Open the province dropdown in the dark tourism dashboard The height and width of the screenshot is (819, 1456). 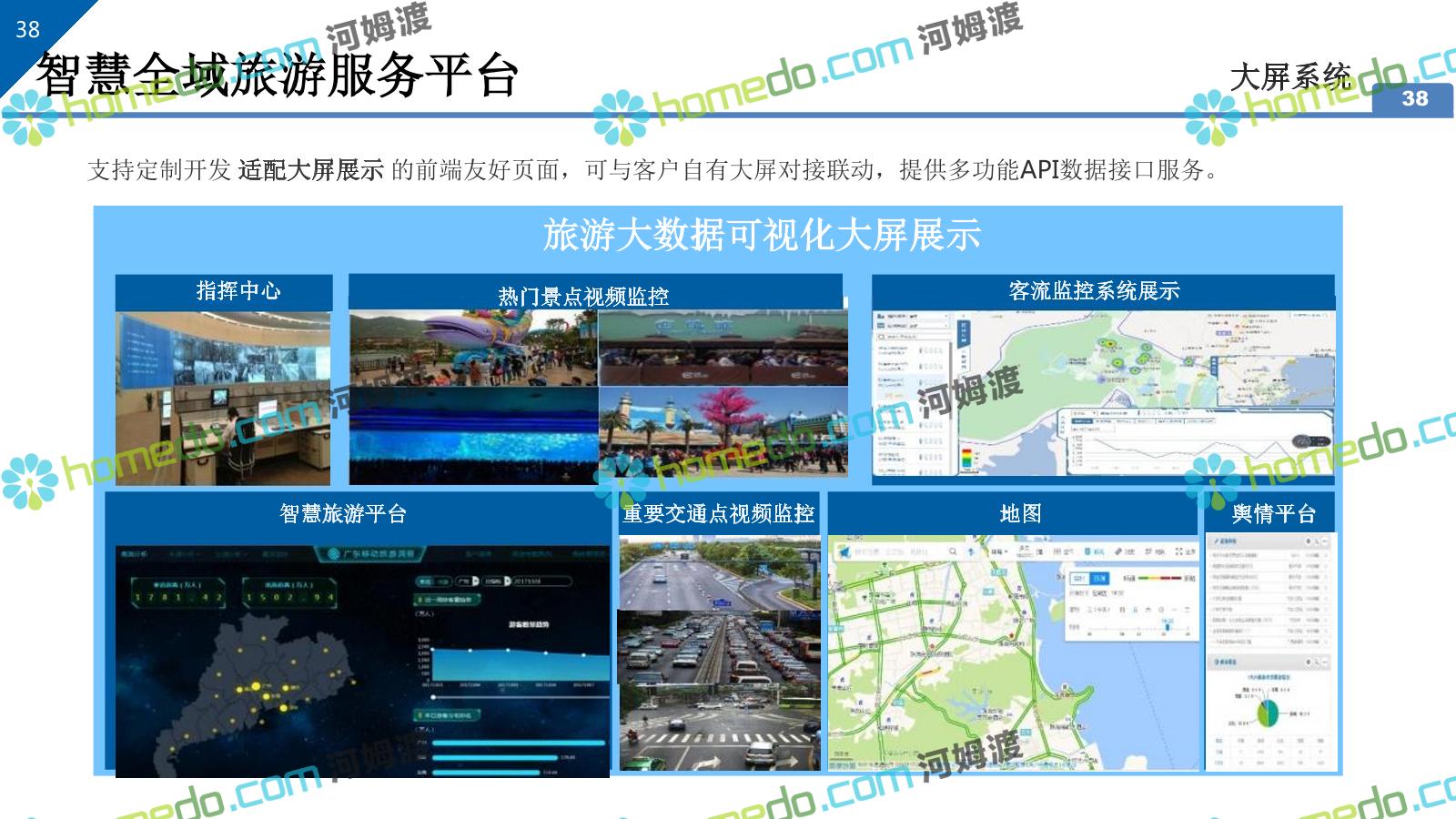(x=467, y=581)
